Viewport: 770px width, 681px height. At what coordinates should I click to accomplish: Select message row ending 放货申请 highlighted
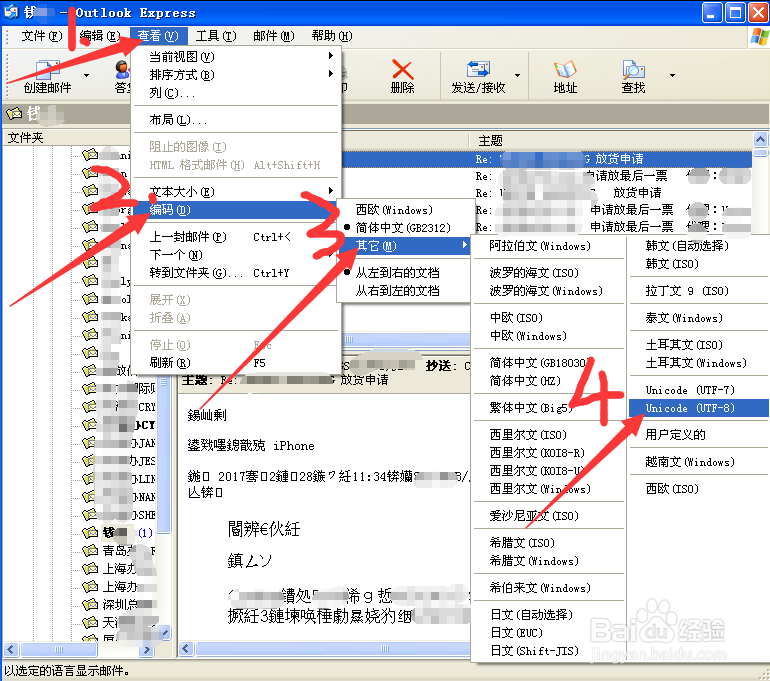[x=547, y=159]
